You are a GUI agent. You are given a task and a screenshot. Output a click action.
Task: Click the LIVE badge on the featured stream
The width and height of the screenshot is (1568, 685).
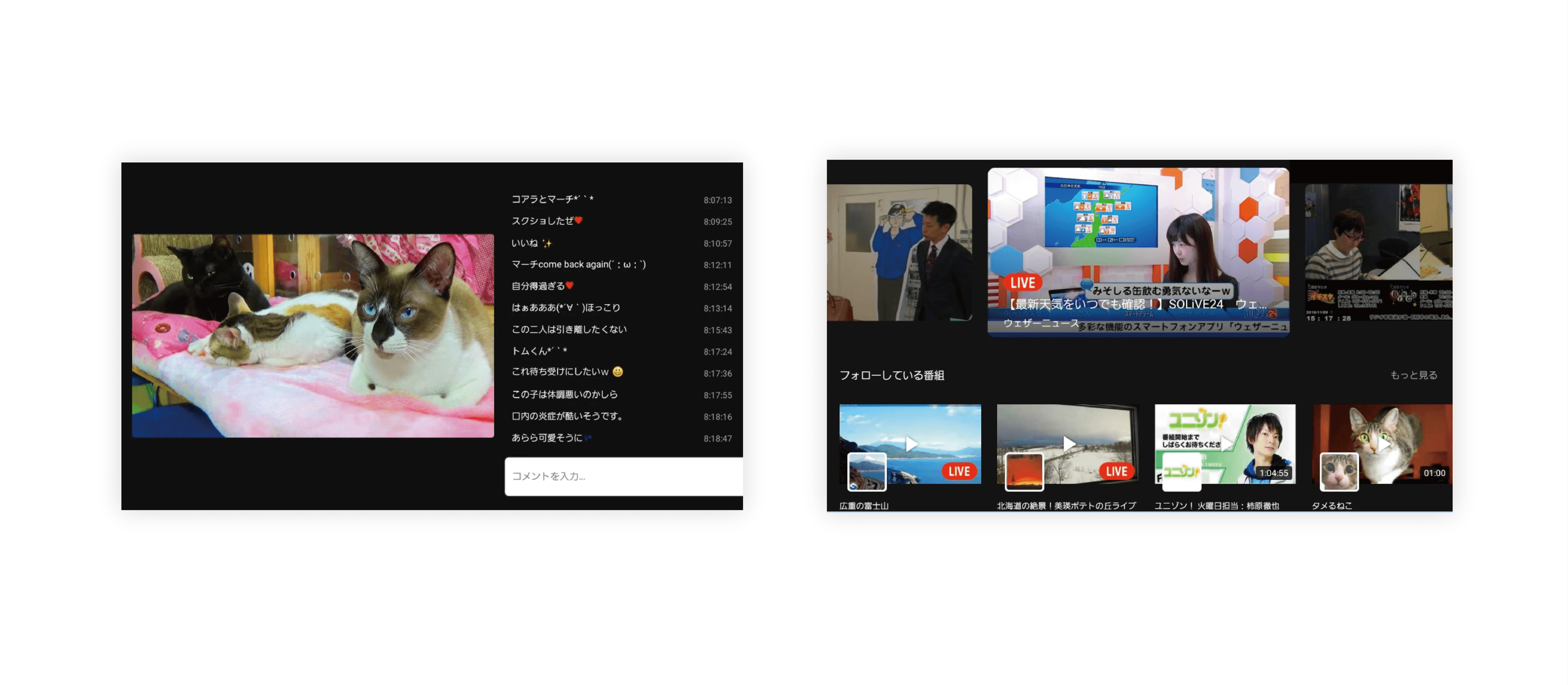click(x=1023, y=282)
